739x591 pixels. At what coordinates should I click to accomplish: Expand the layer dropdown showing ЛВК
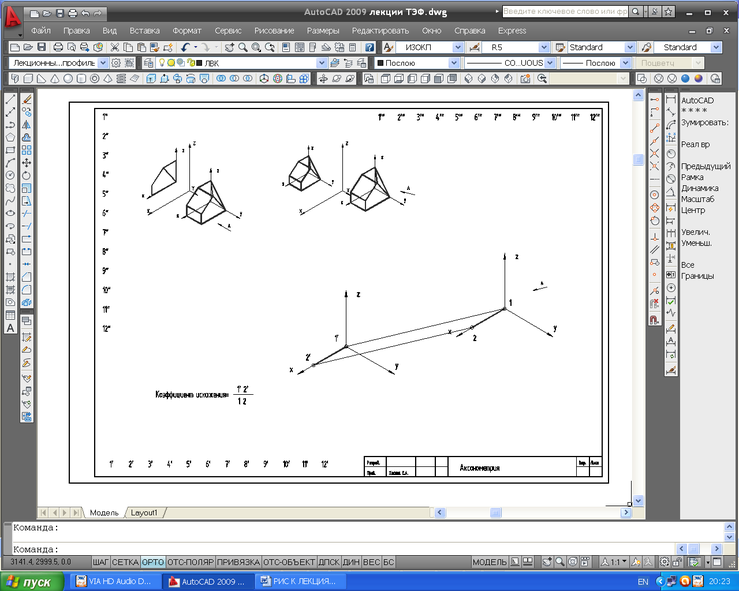[321, 63]
